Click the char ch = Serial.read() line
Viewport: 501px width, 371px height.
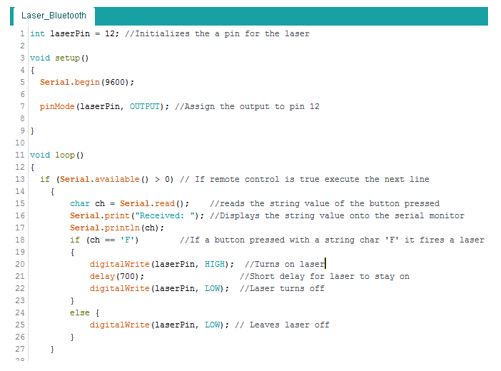click(x=129, y=203)
